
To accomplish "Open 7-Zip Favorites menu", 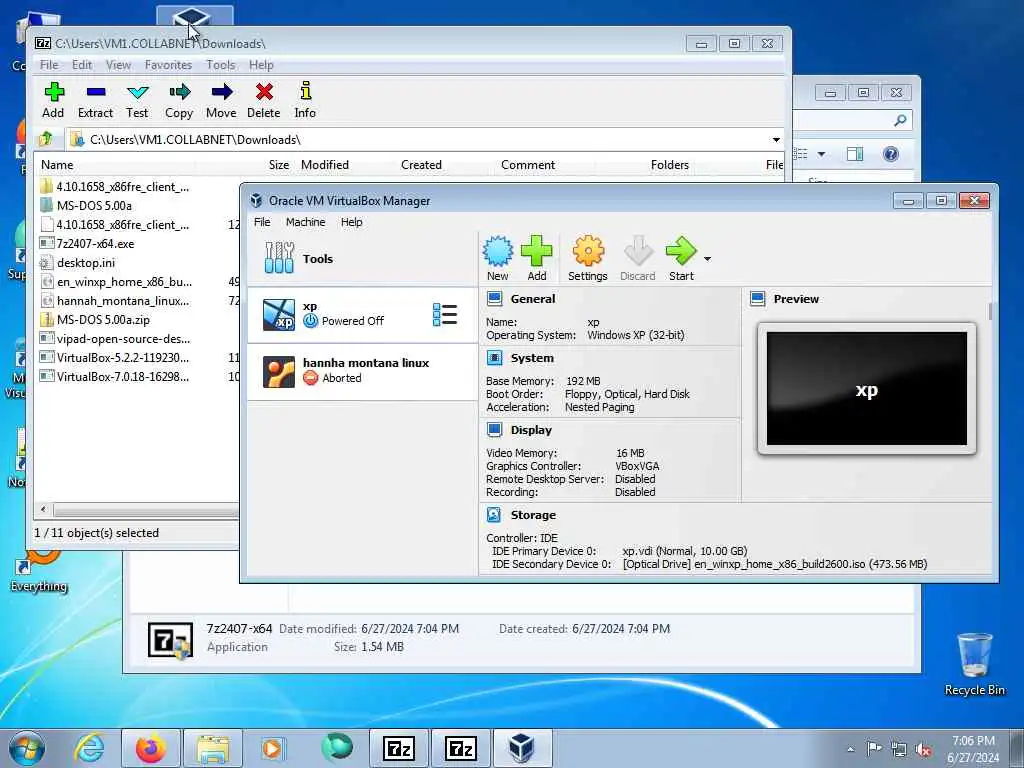I will coord(168,65).
